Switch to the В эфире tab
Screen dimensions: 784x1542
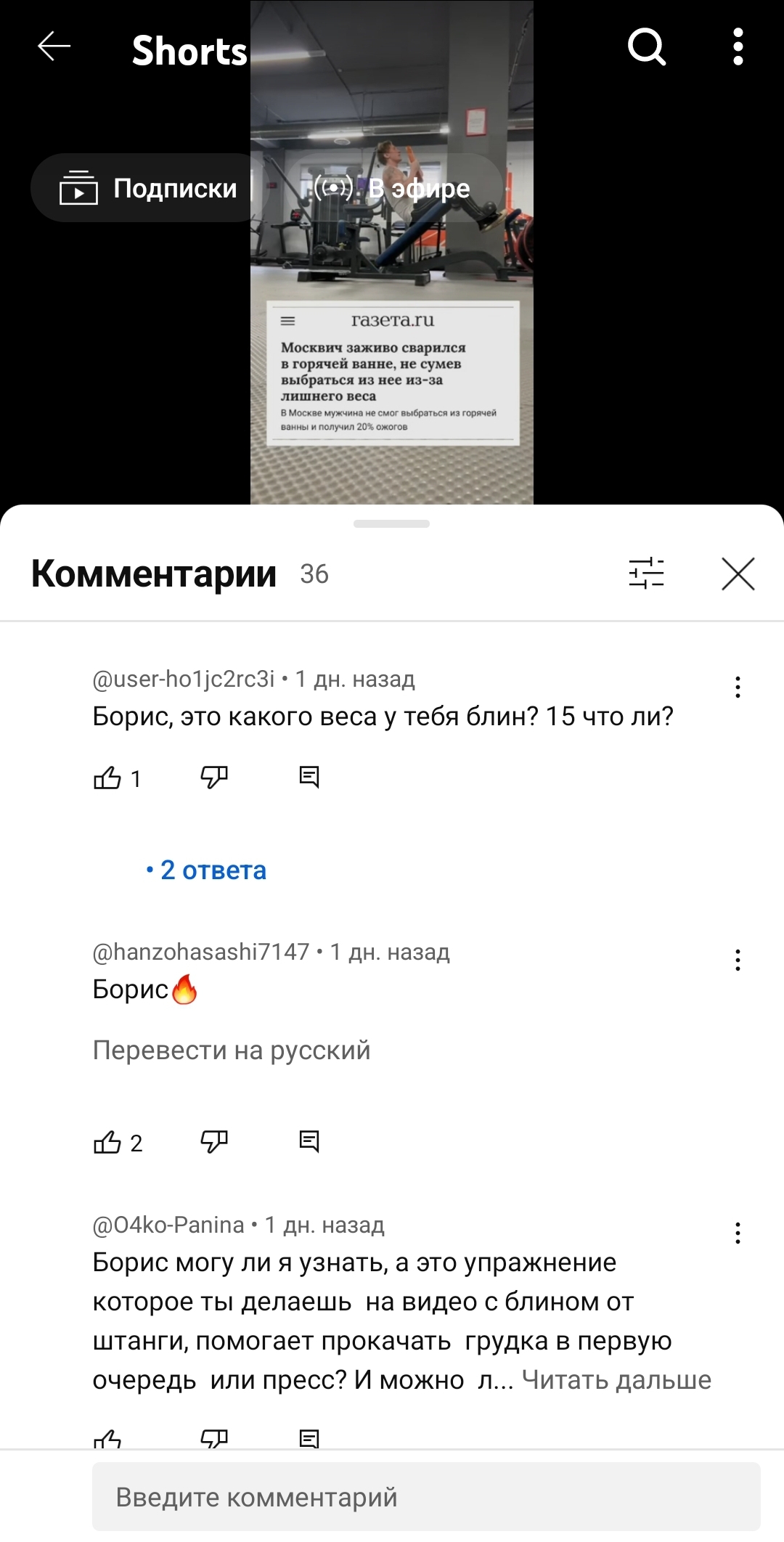pos(392,188)
